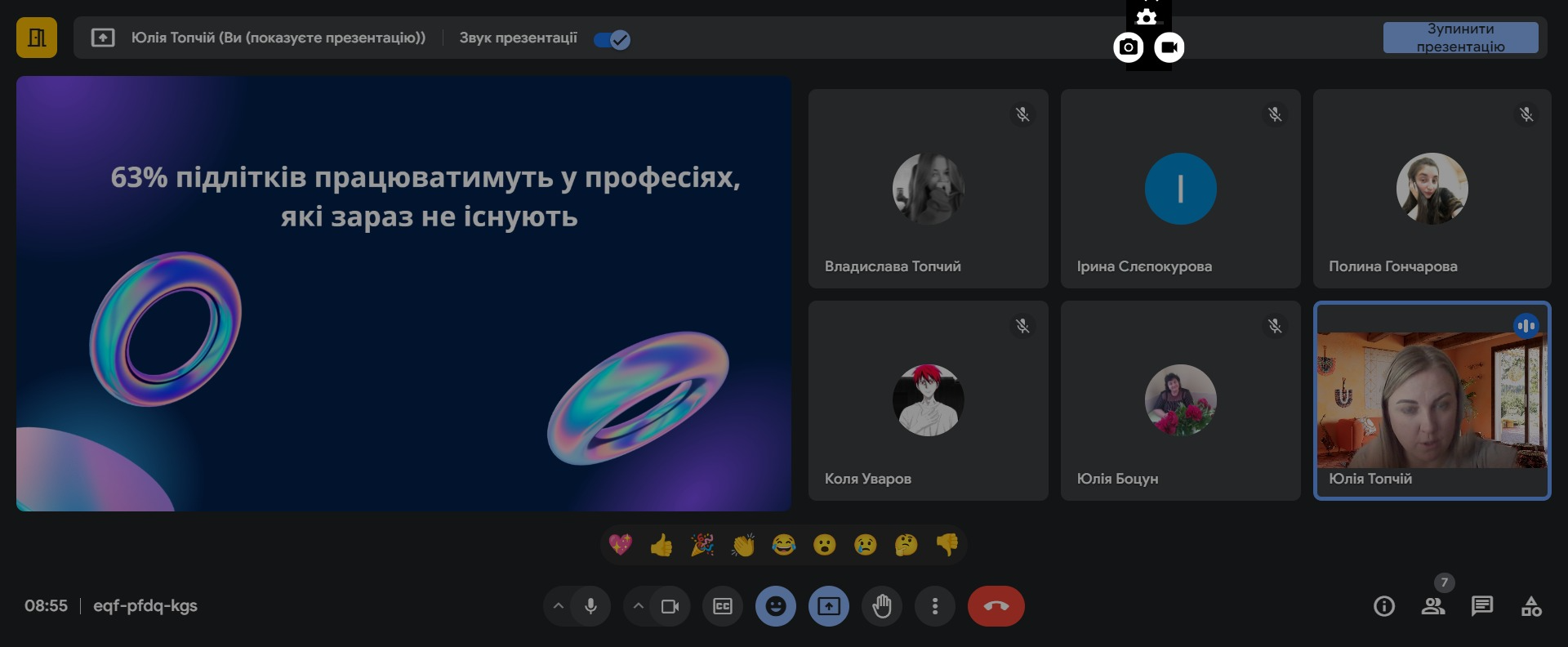Take a screenshot with camera icon

tap(1128, 47)
